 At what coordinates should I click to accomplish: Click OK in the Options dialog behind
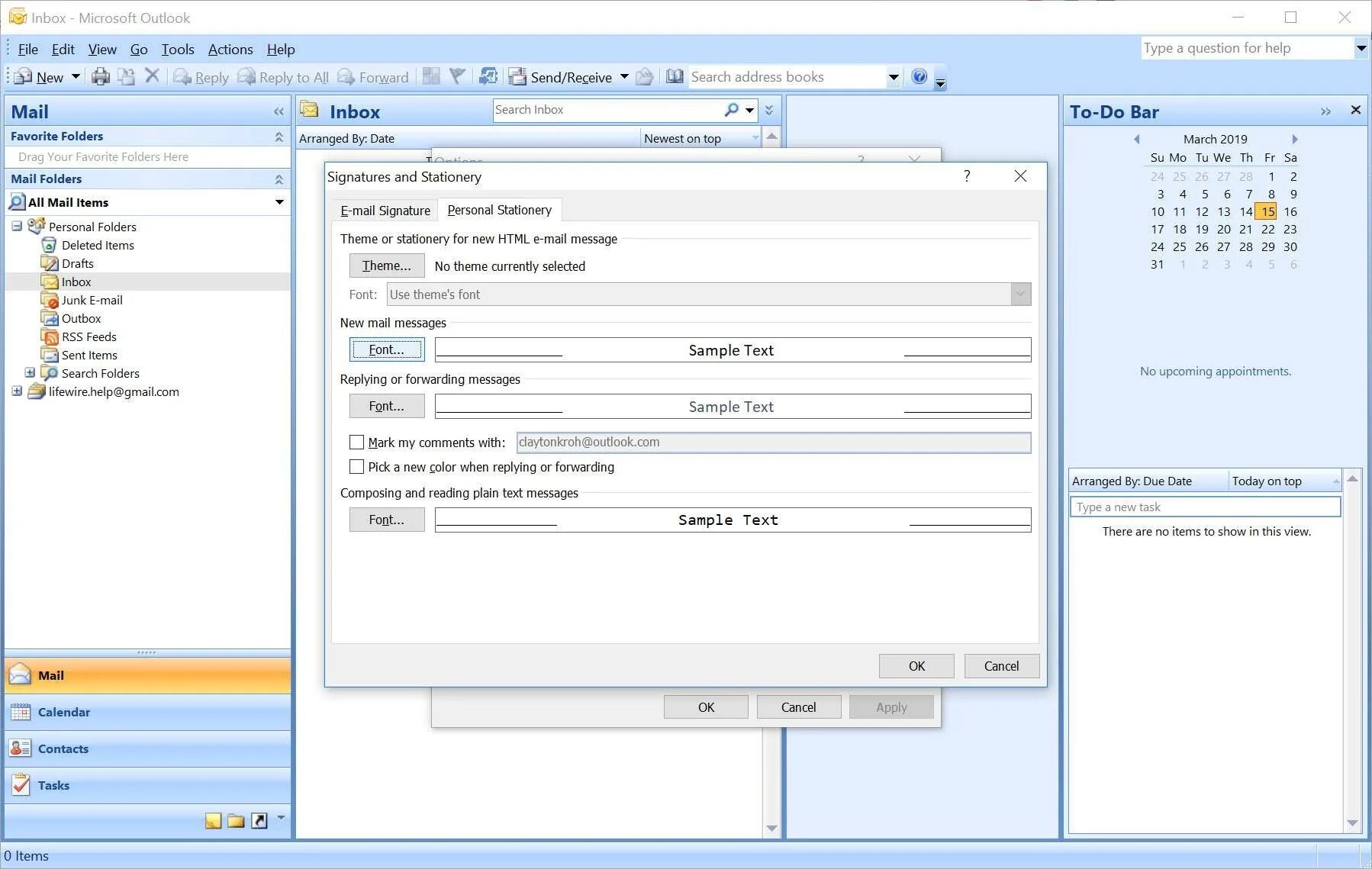point(706,707)
